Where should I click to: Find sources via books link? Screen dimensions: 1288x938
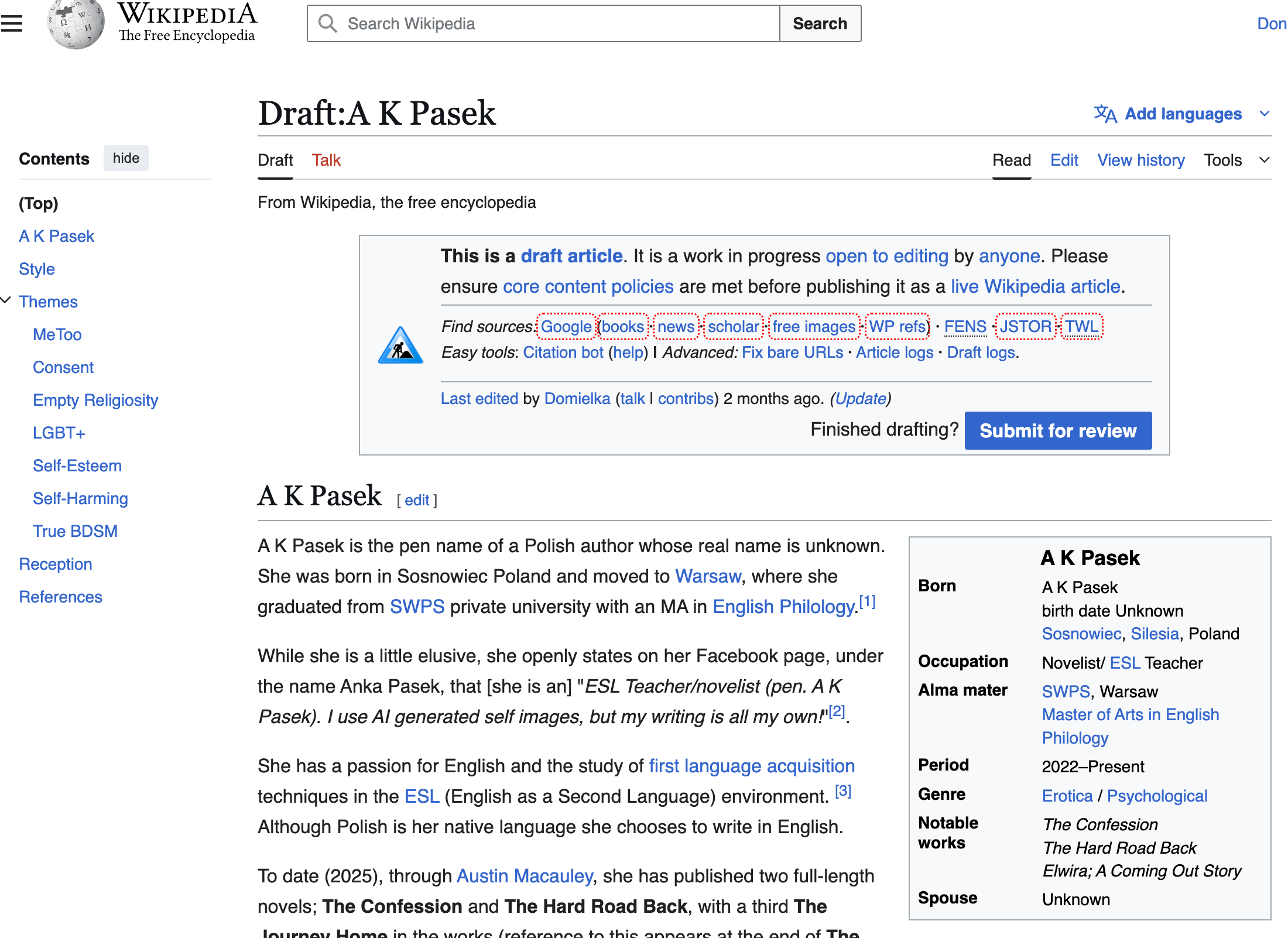point(623,326)
